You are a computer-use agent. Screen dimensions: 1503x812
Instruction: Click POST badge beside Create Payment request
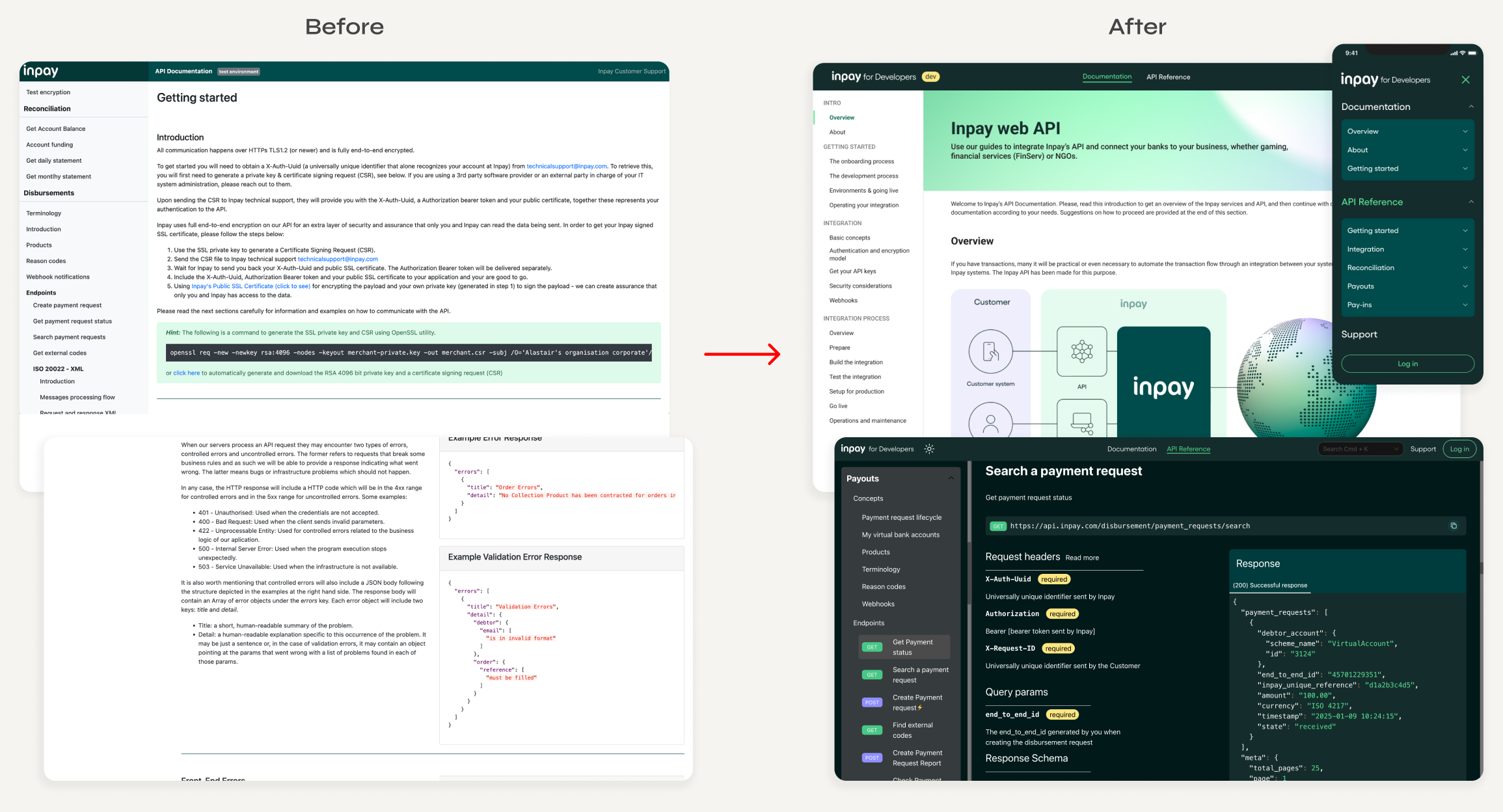872,703
